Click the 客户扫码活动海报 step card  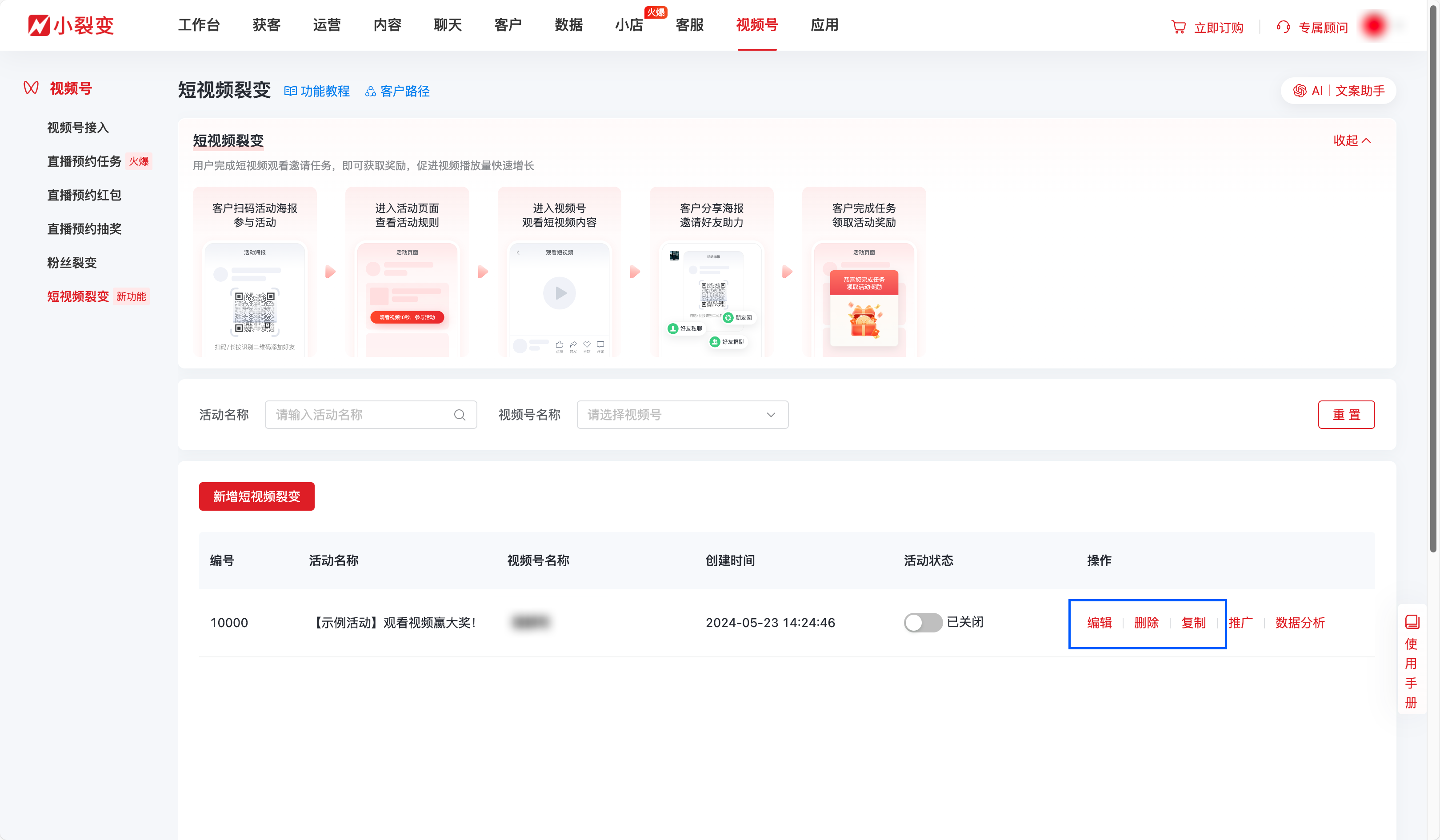pyautogui.click(x=255, y=272)
